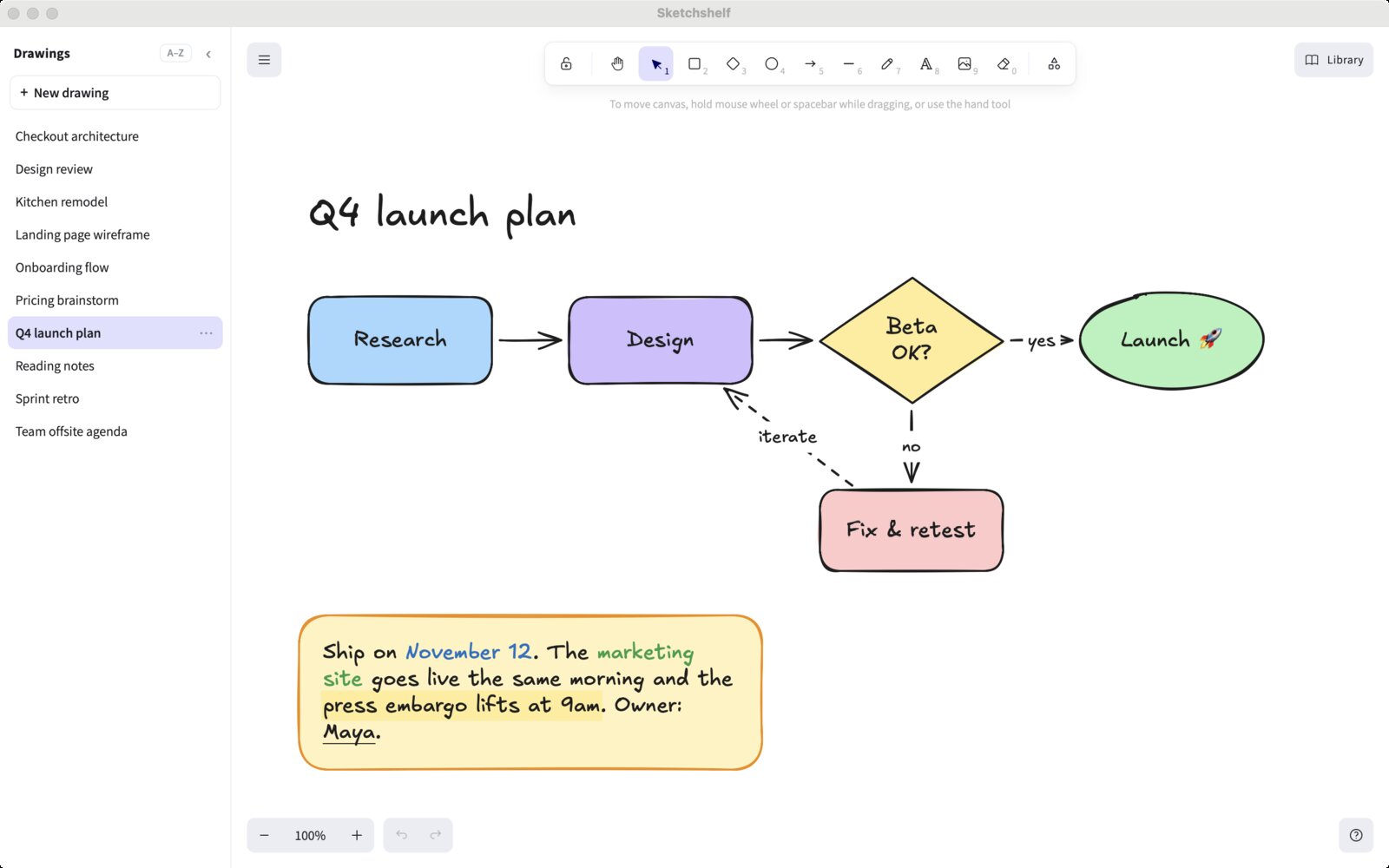
Task: Select the purple Design box
Action: (x=661, y=340)
